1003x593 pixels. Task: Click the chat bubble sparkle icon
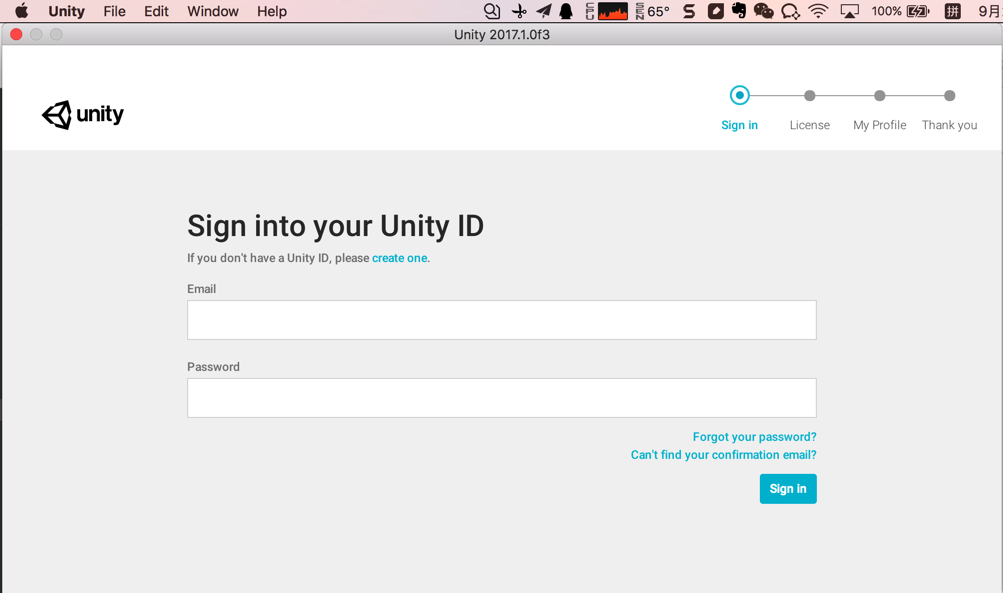pos(791,11)
